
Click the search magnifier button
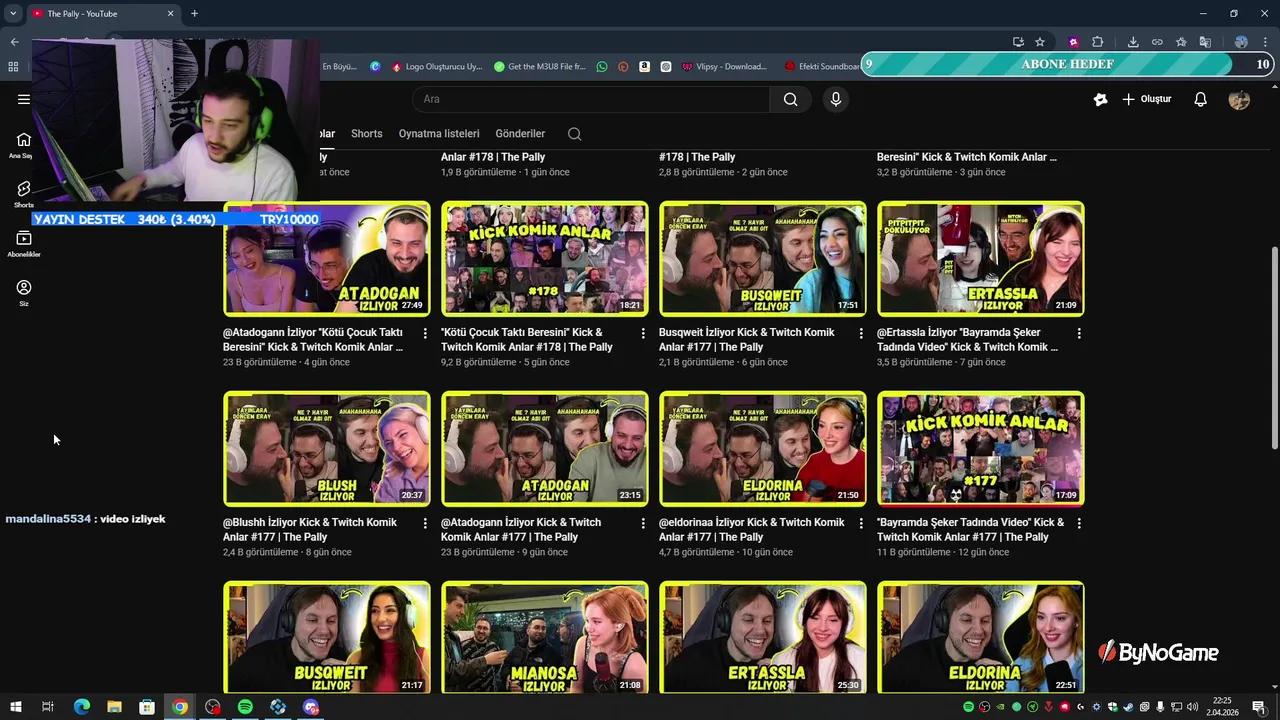coord(790,99)
